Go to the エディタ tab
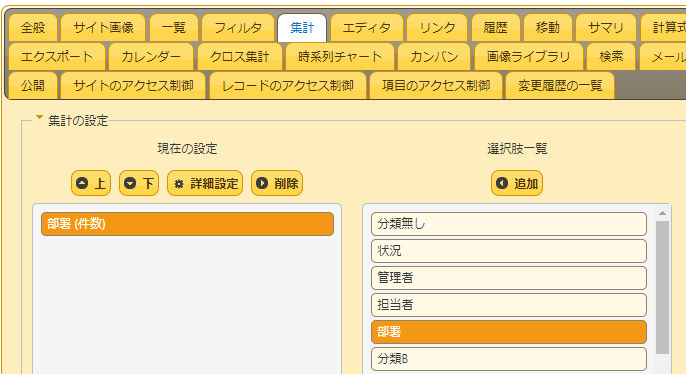The width and height of the screenshot is (686, 374). [367, 28]
